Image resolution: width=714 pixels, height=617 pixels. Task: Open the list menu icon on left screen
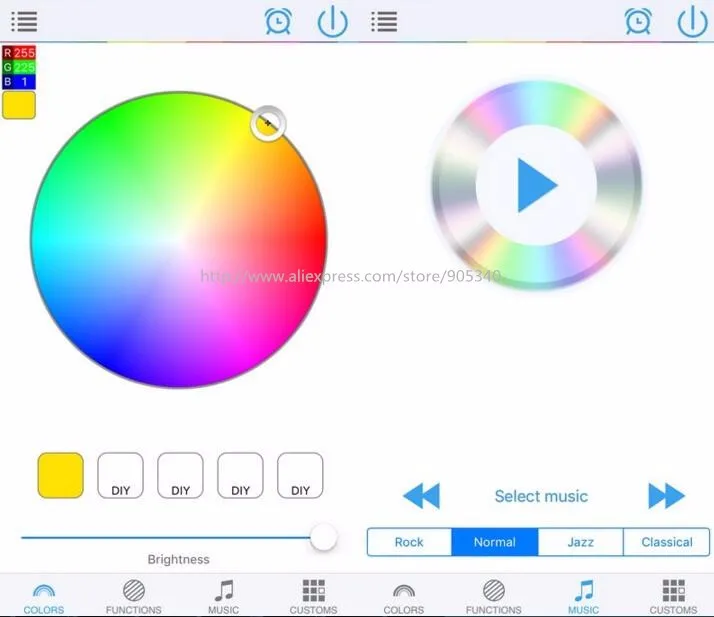pyautogui.click(x=24, y=21)
